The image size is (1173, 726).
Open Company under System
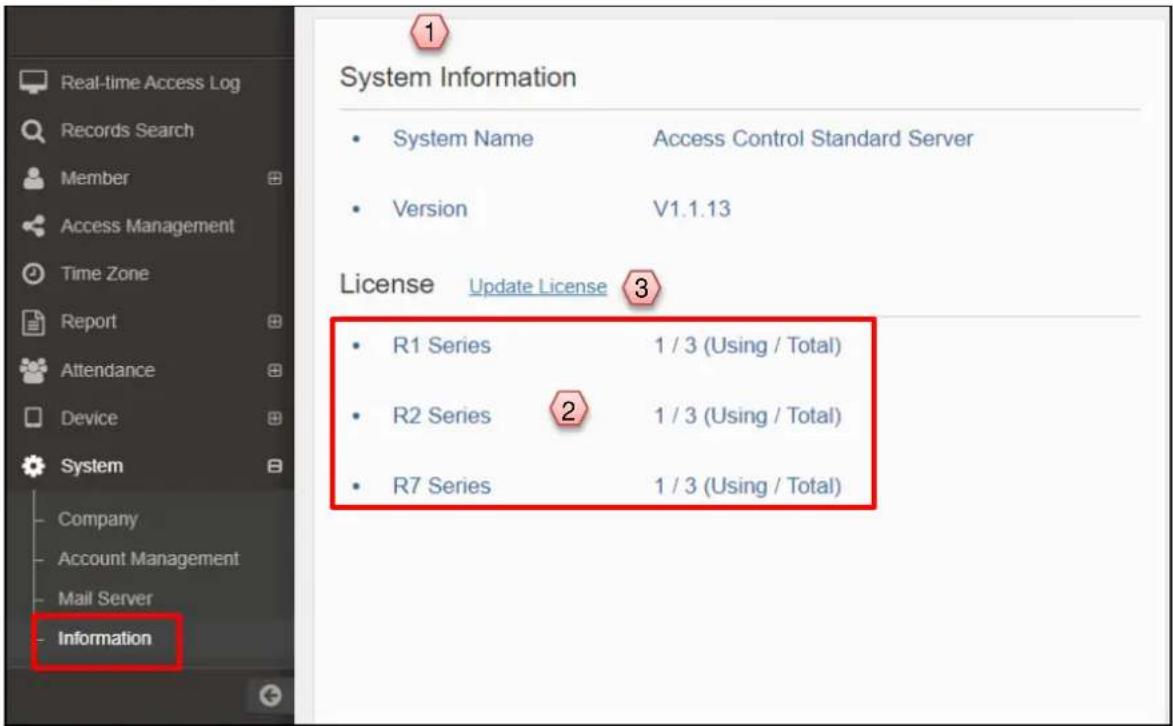[98, 519]
